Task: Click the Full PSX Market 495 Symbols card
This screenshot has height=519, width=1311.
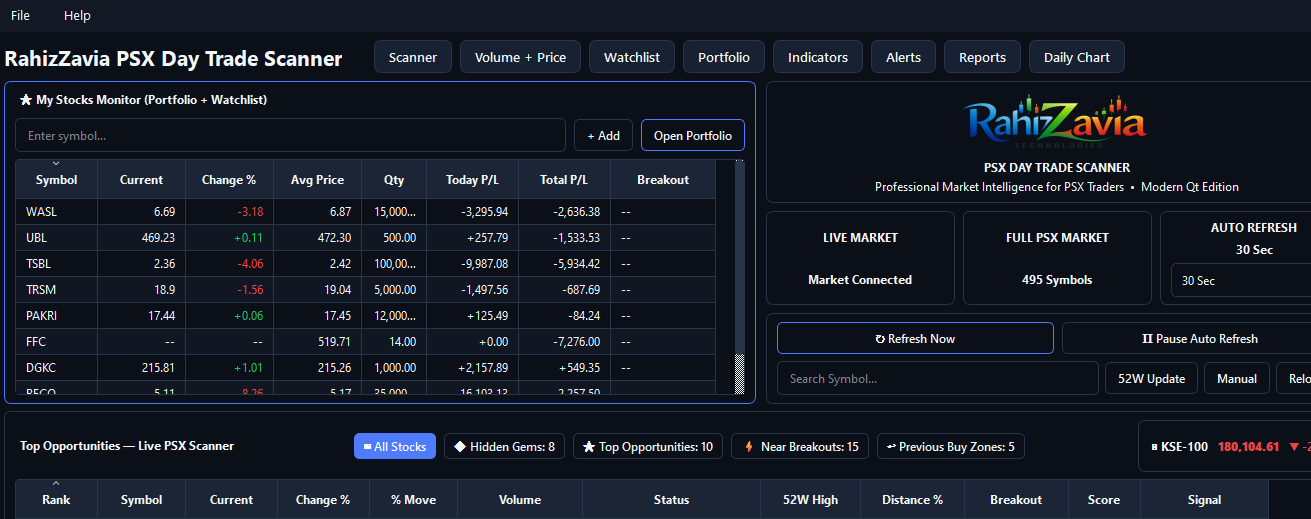Action: point(1057,258)
